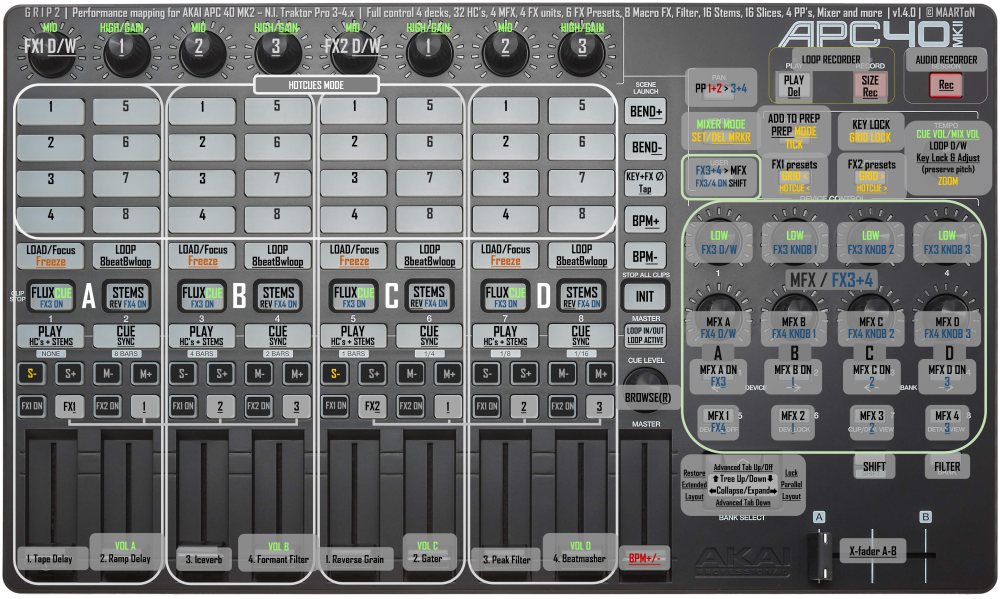Click the BPM+ button
The image size is (1000, 599).
coord(645,220)
